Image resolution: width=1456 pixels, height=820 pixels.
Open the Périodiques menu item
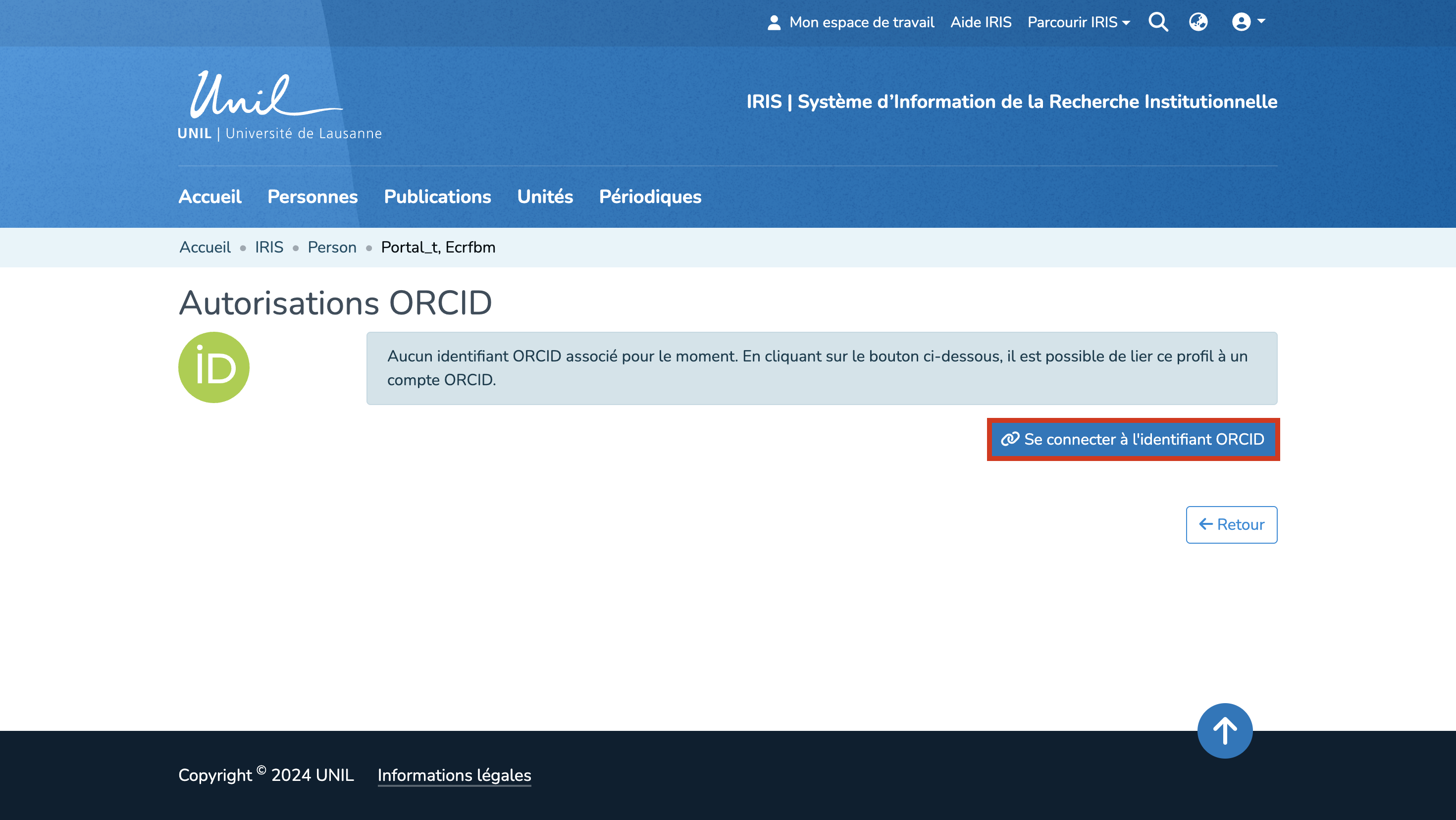[x=650, y=197]
